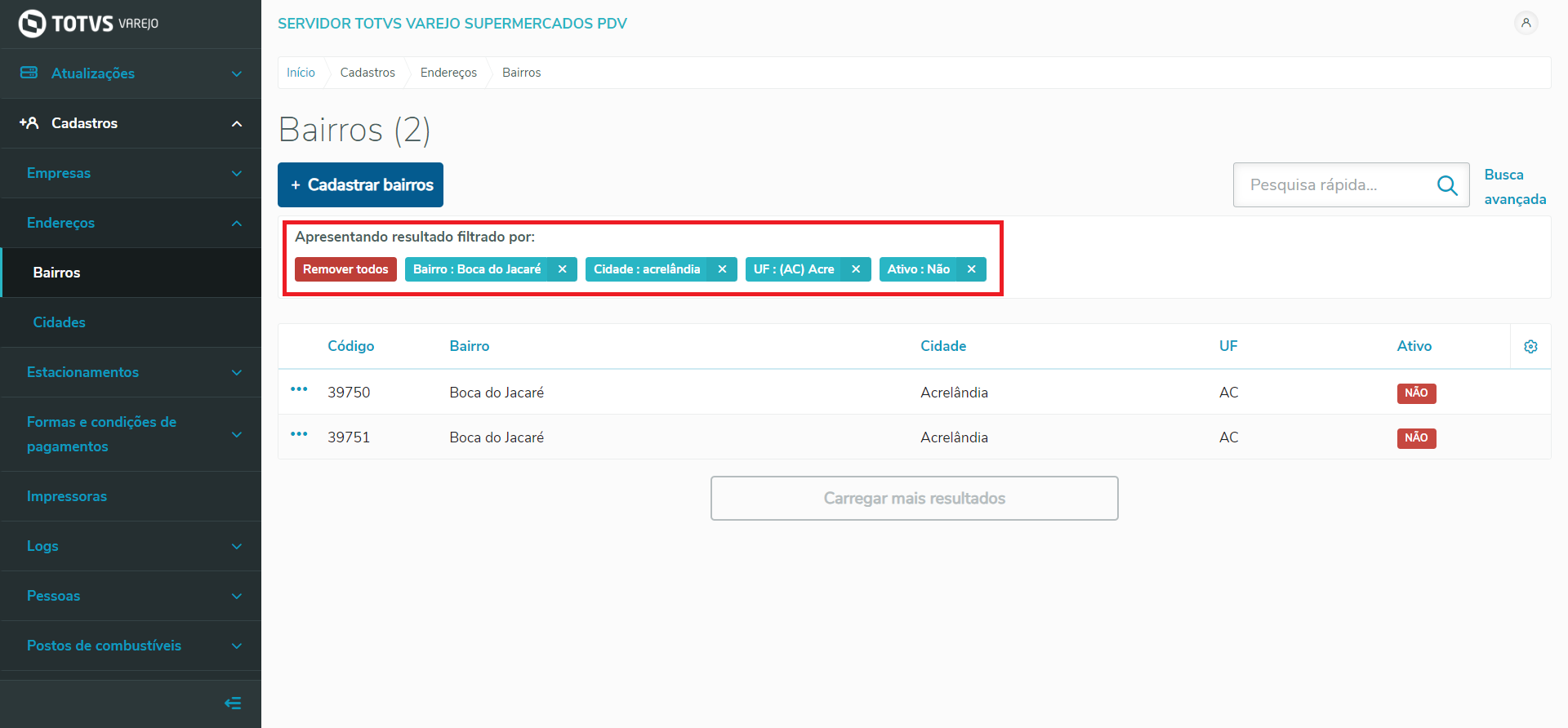The width and height of the screenshot is (1568, 728).
Task: Expand the Pessoas submenu chevron
Action: (x=237, y=597)
